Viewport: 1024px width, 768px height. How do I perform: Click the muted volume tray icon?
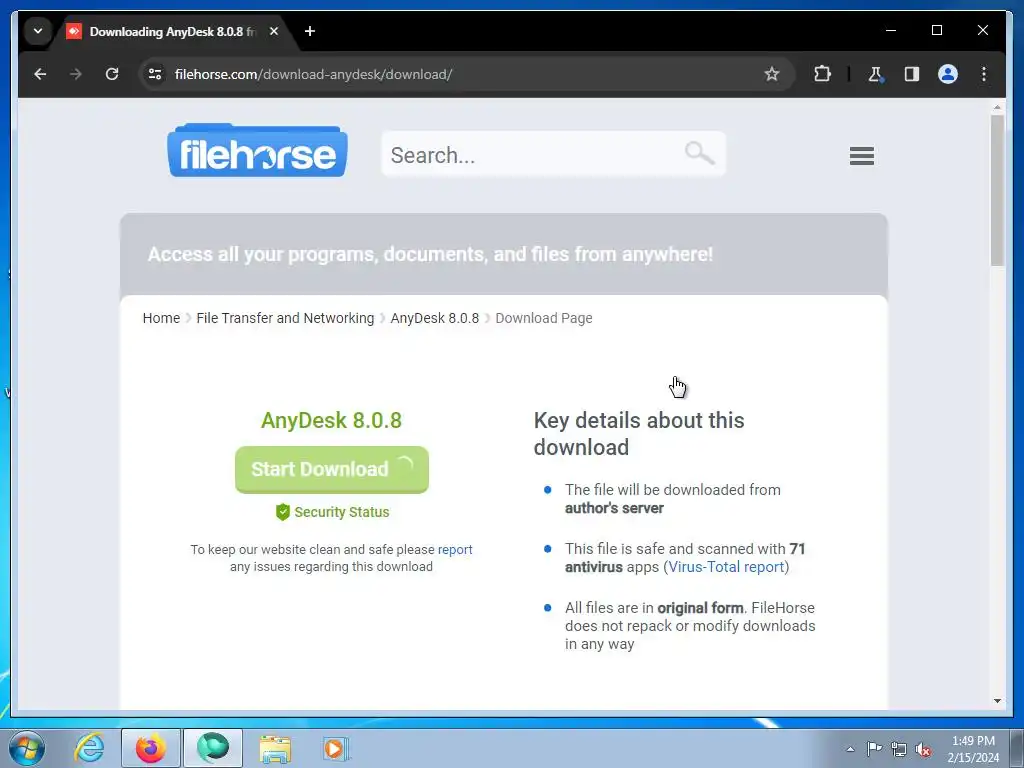click(923, 750)
